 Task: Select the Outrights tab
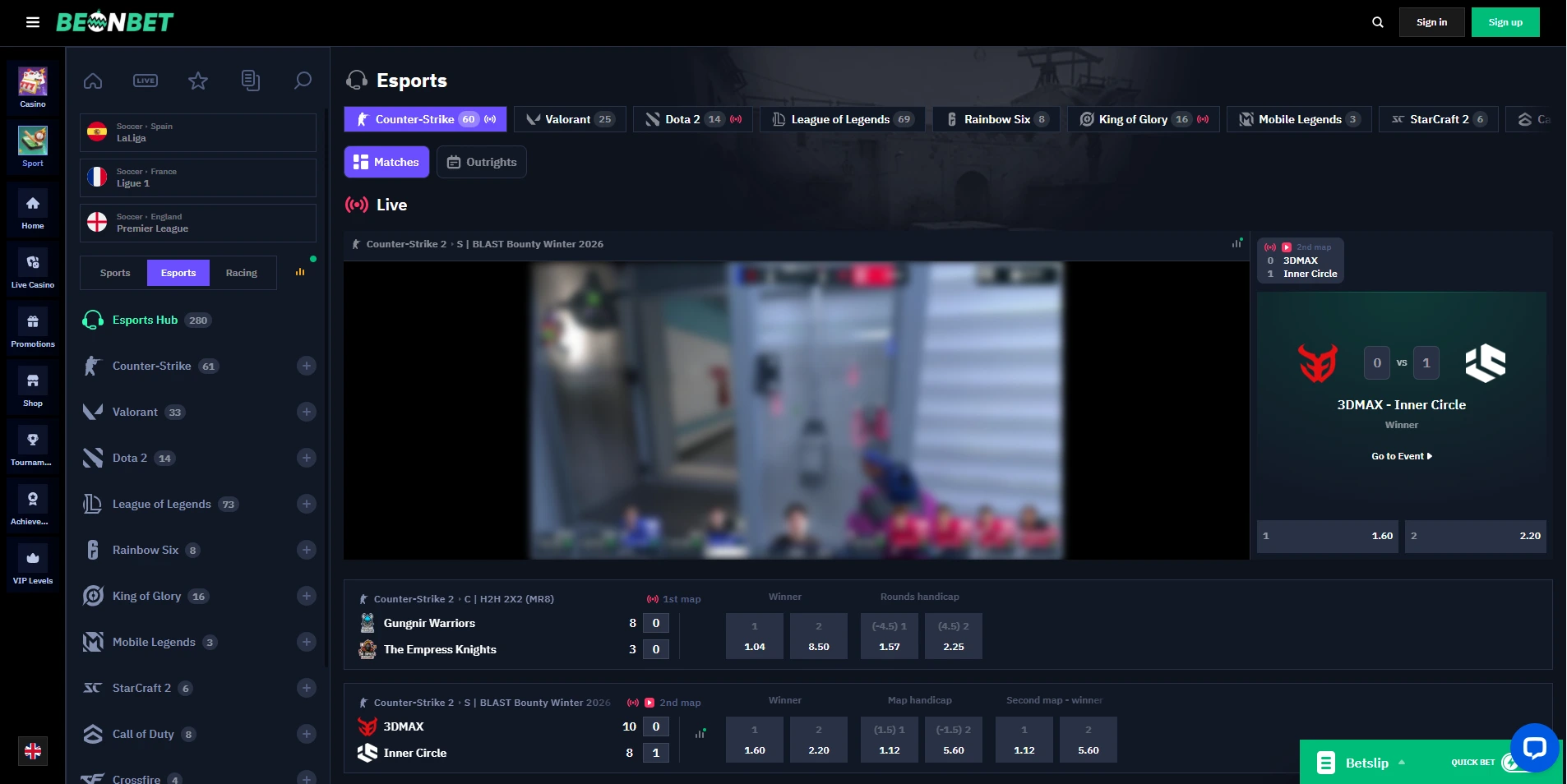point(482,162)
